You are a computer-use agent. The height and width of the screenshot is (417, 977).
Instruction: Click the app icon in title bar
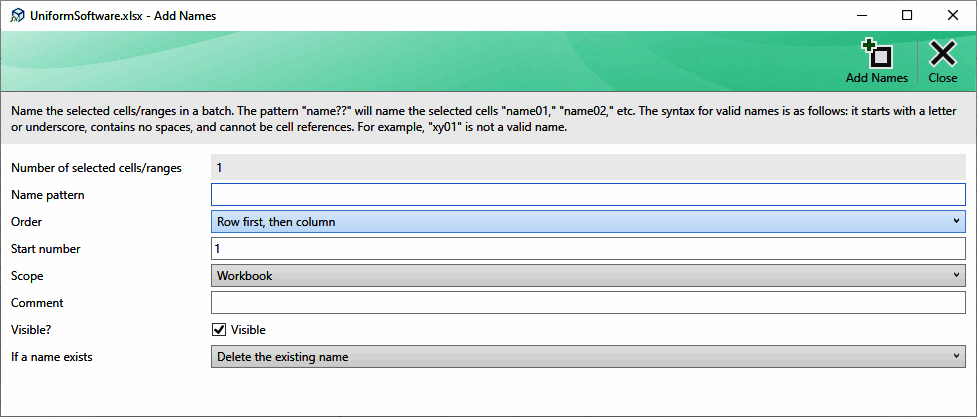click(18, 16)
